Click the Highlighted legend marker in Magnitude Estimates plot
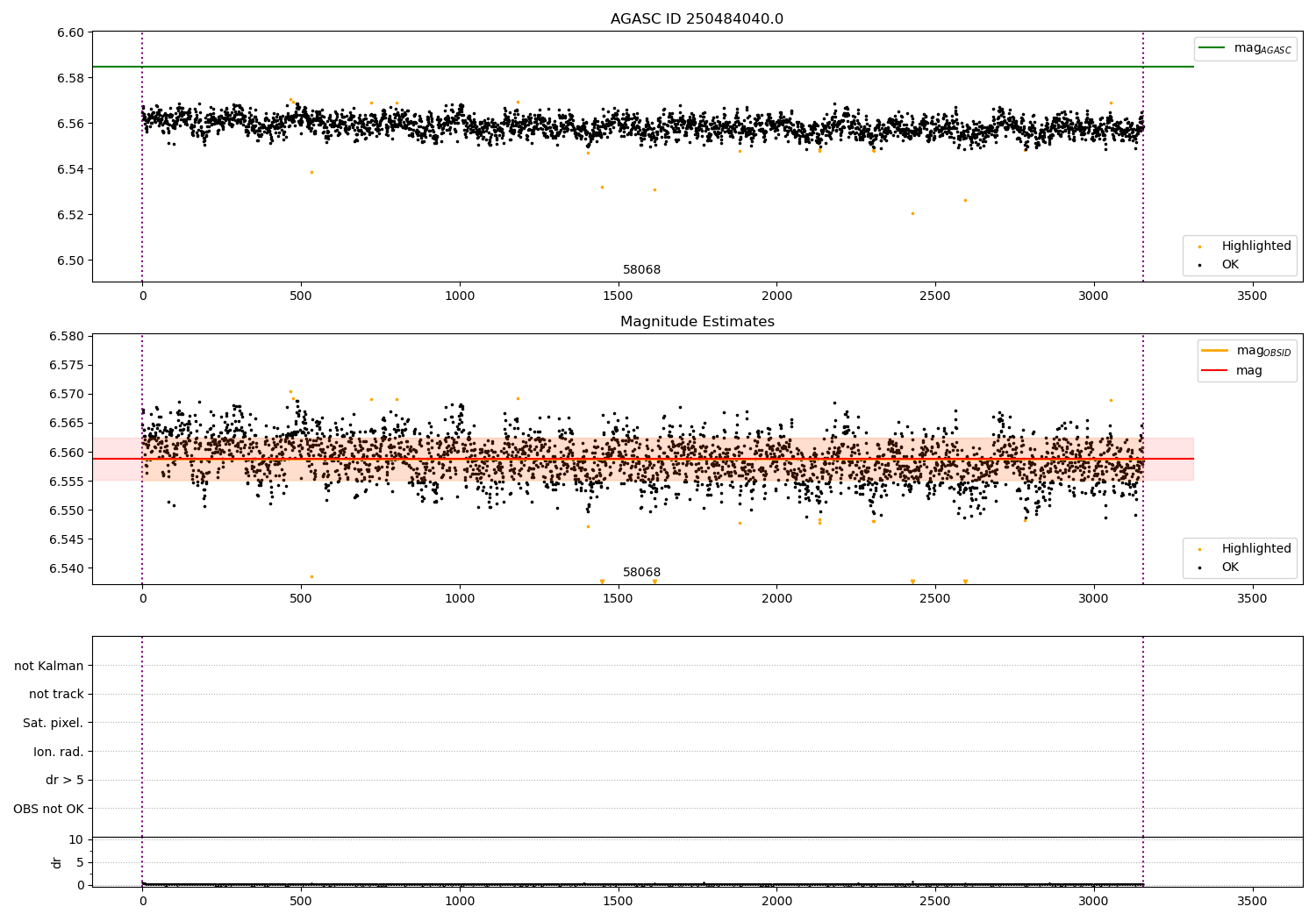This screenshot has height=921, width=1316. point(1200,549)
